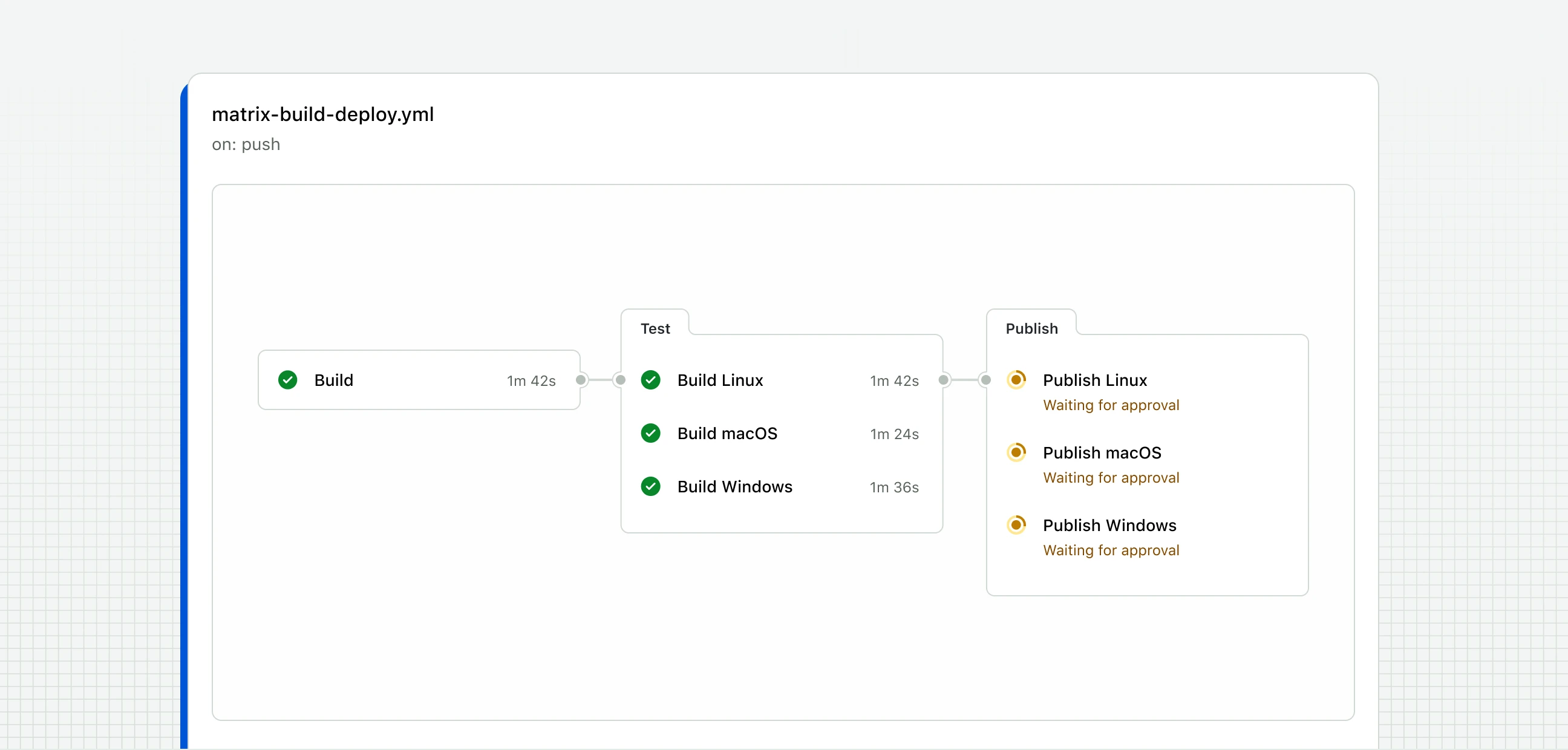Click the pending status icon for Publish Linux
This screenshot has width=1568, height=750.
tap(1016, 380)
